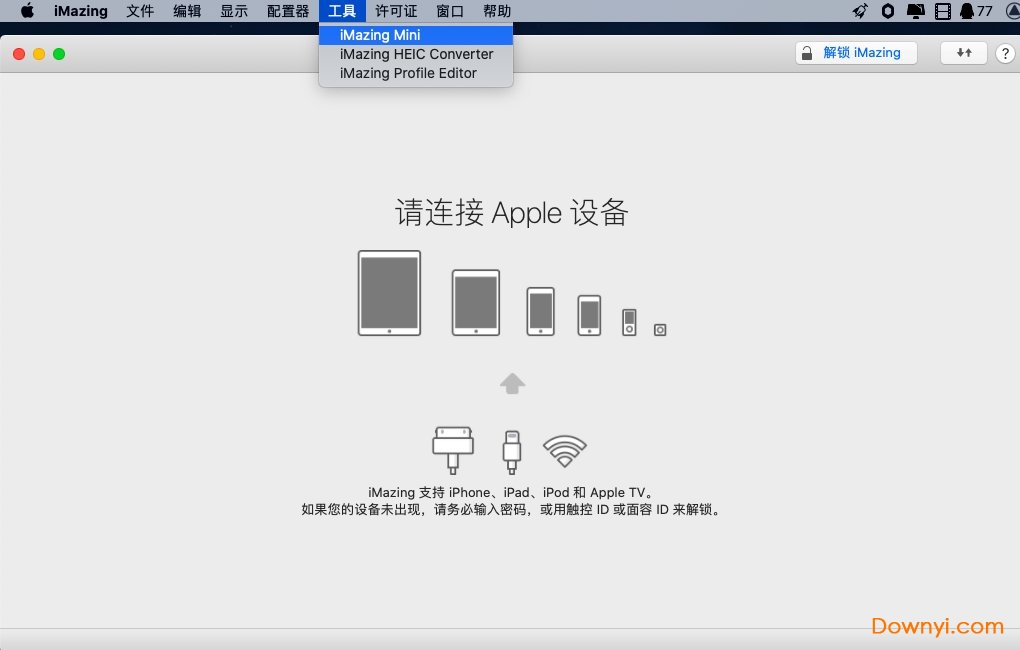Image resolution: width=1020 pixels, height=650 pixels.
Task: Open the 文件 menu
Action: coord(140,11)
